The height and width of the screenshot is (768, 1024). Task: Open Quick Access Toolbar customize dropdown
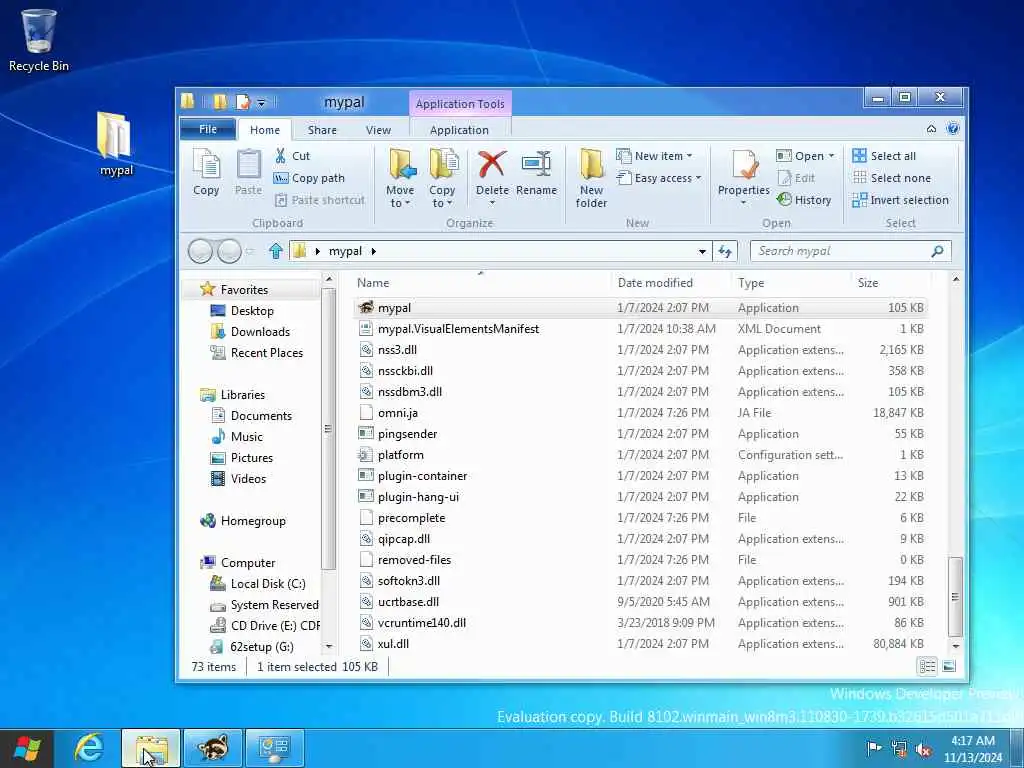261,103
